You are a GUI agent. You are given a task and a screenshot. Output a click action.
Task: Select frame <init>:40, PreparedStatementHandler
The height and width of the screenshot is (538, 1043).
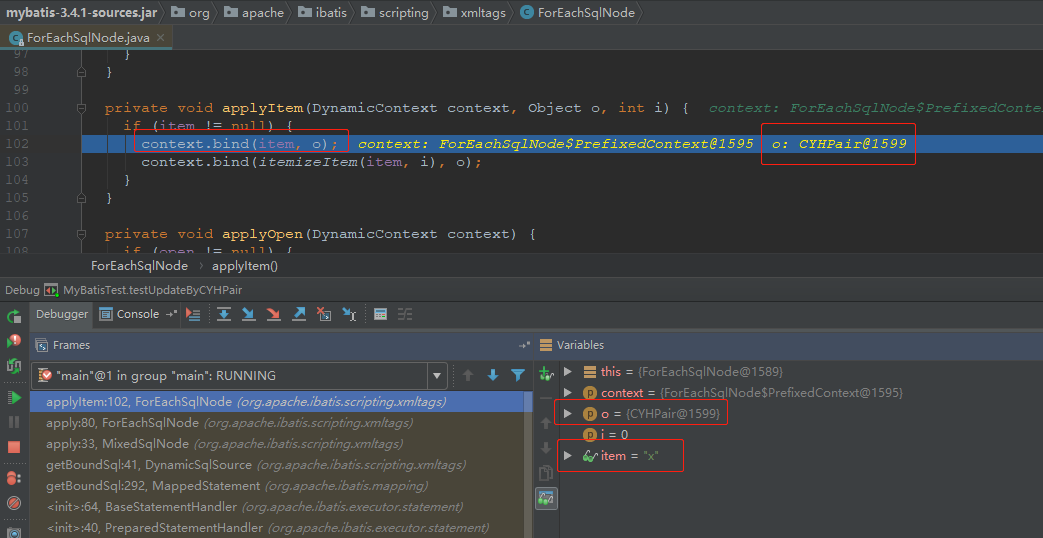277,528
